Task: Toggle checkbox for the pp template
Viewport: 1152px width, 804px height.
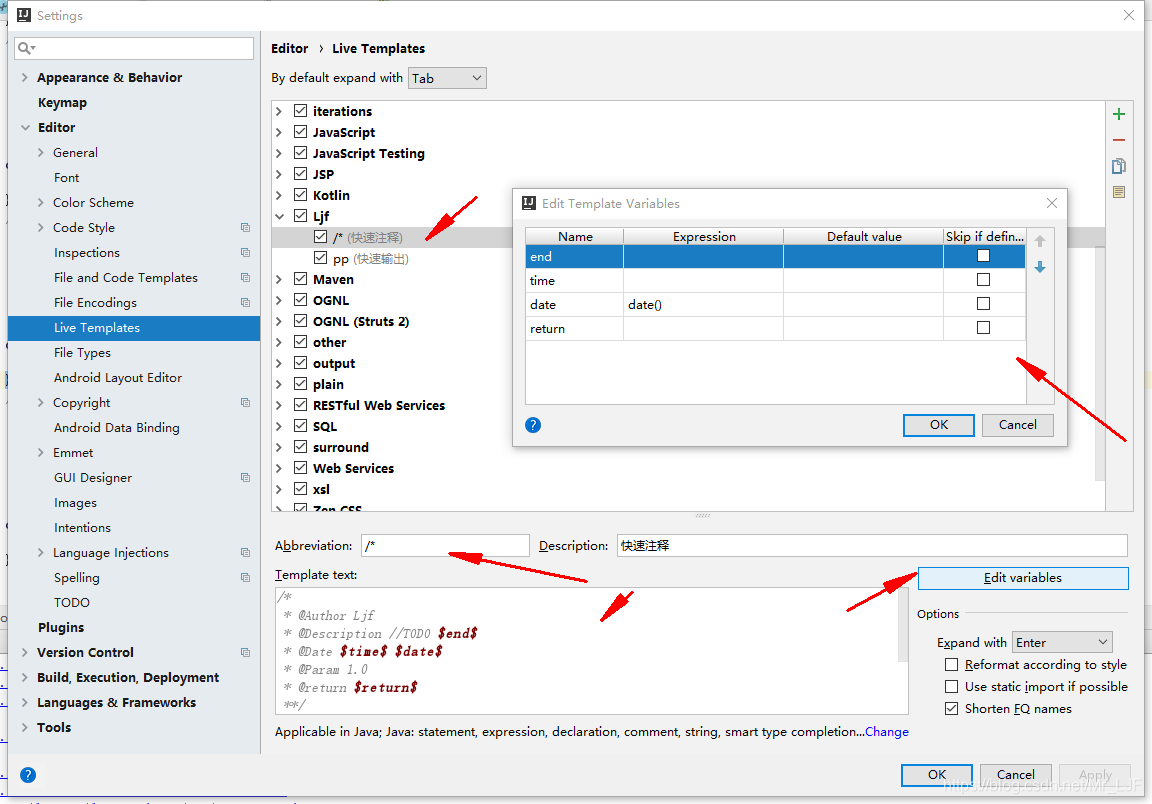Action: pos(320,258)
